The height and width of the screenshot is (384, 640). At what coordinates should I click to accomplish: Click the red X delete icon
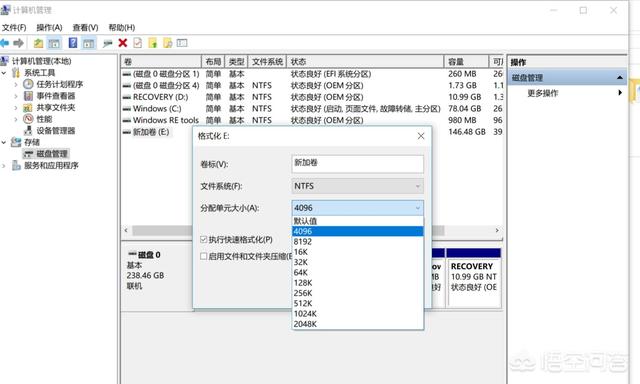[x=122, y=43]
